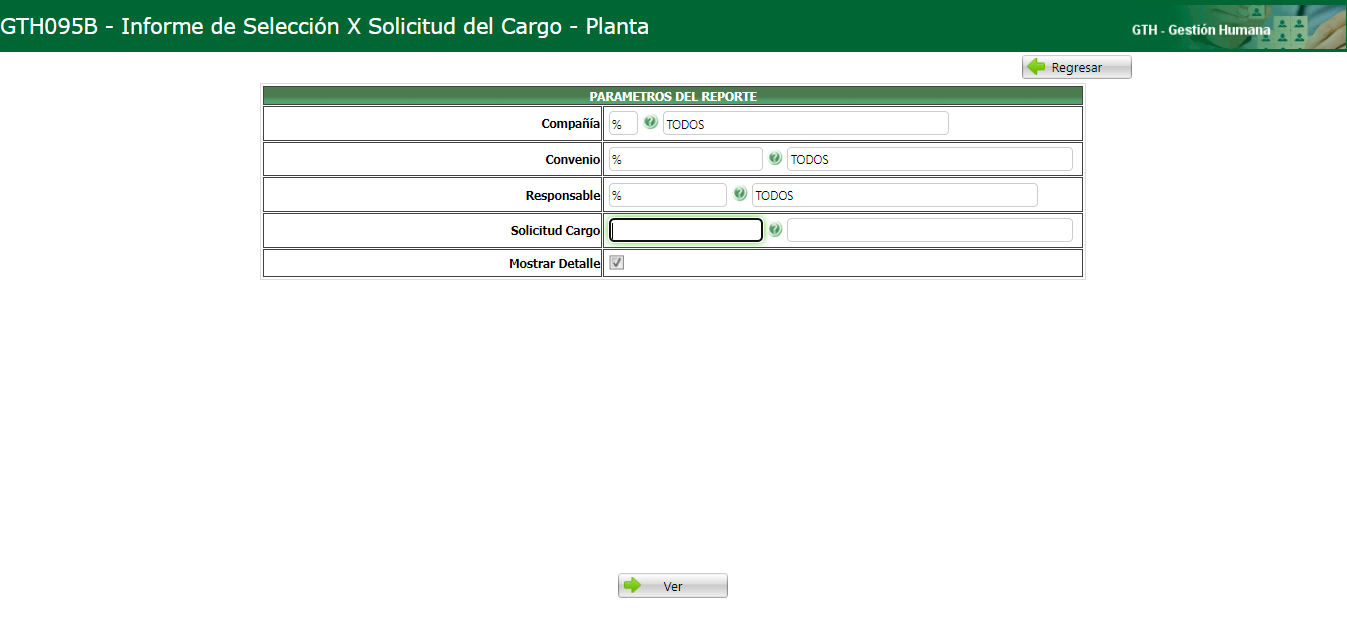
Task: Click the green back arrow on Regresar
Action: [1036, 66]
